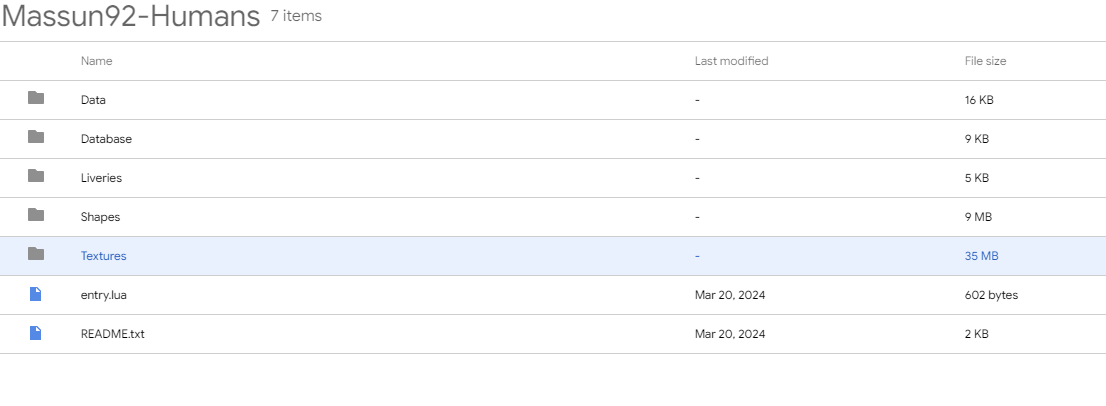Open entry.lua file name
The height and width of the screenshot is (406, 1106).
tap(104, 295)
